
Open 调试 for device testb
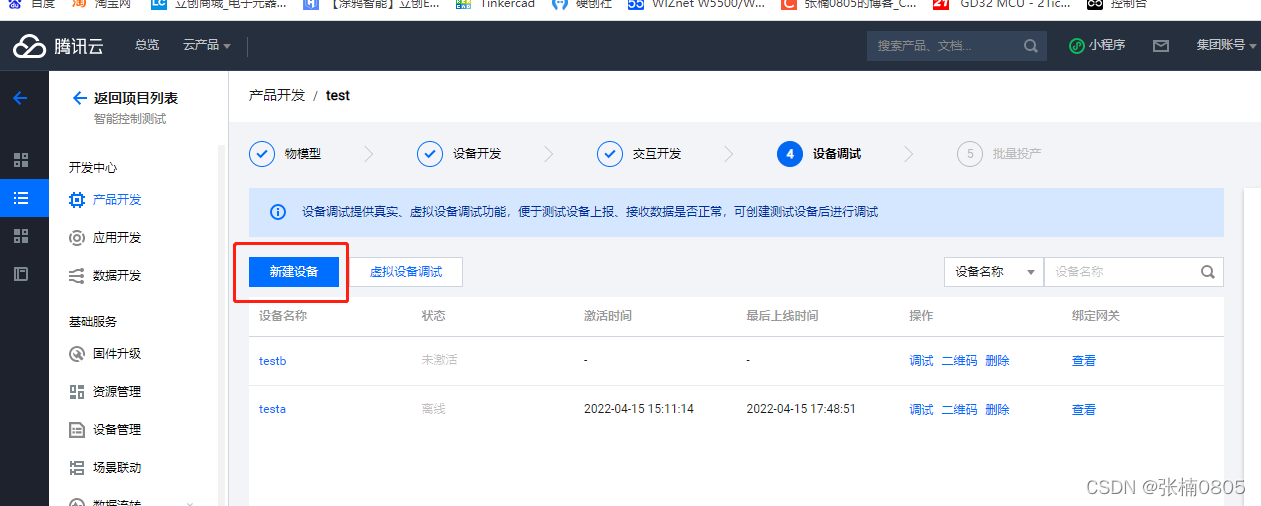pyautogui.click(x=921, y=361)
